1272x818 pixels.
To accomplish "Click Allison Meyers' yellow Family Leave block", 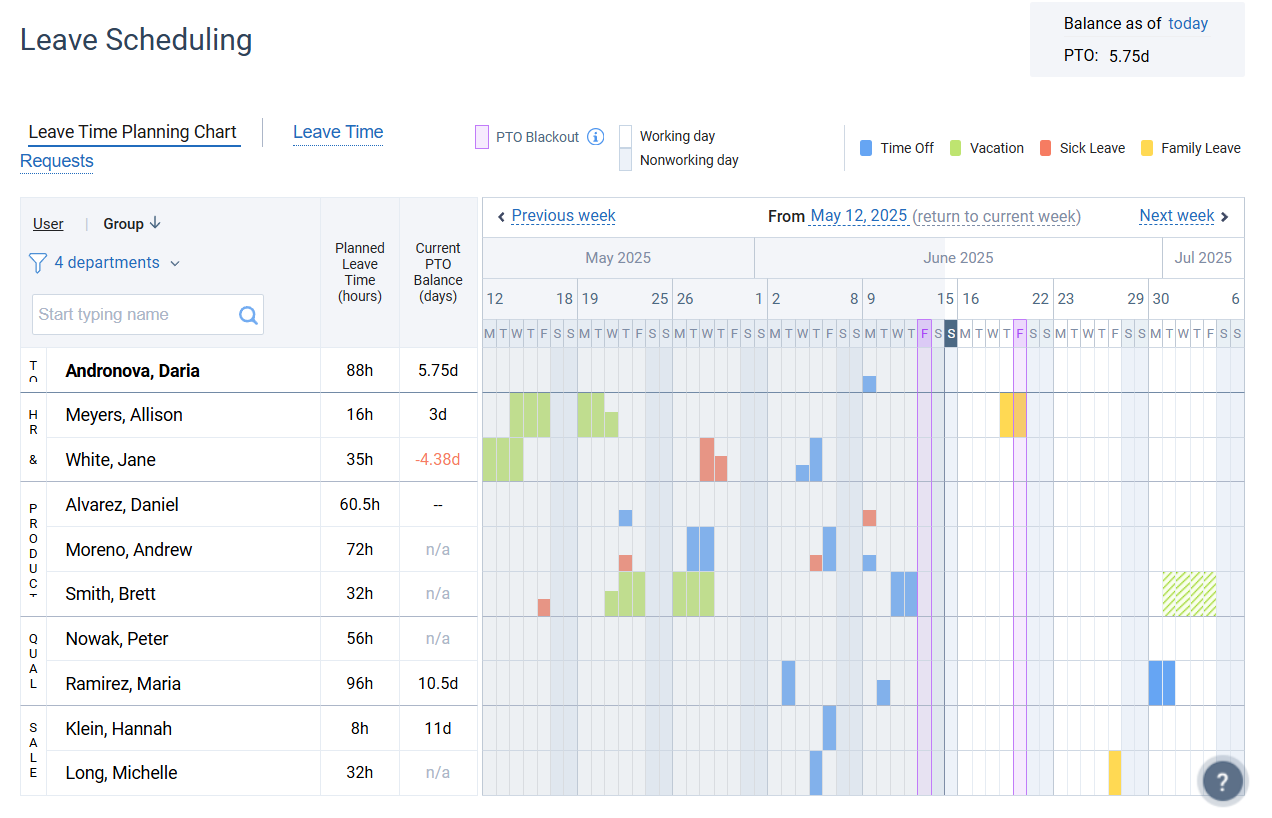I will (1012, 415).
